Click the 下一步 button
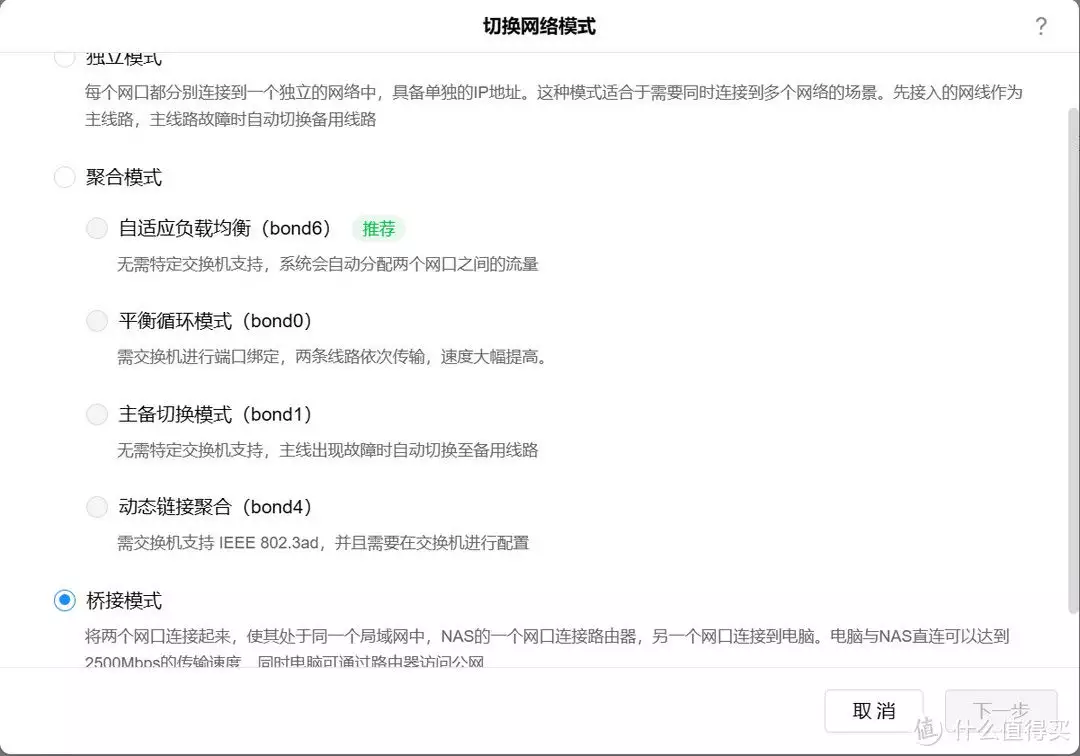This screenshot has width=1080, height=756. pyautogui.click(x=1001, y=711)
